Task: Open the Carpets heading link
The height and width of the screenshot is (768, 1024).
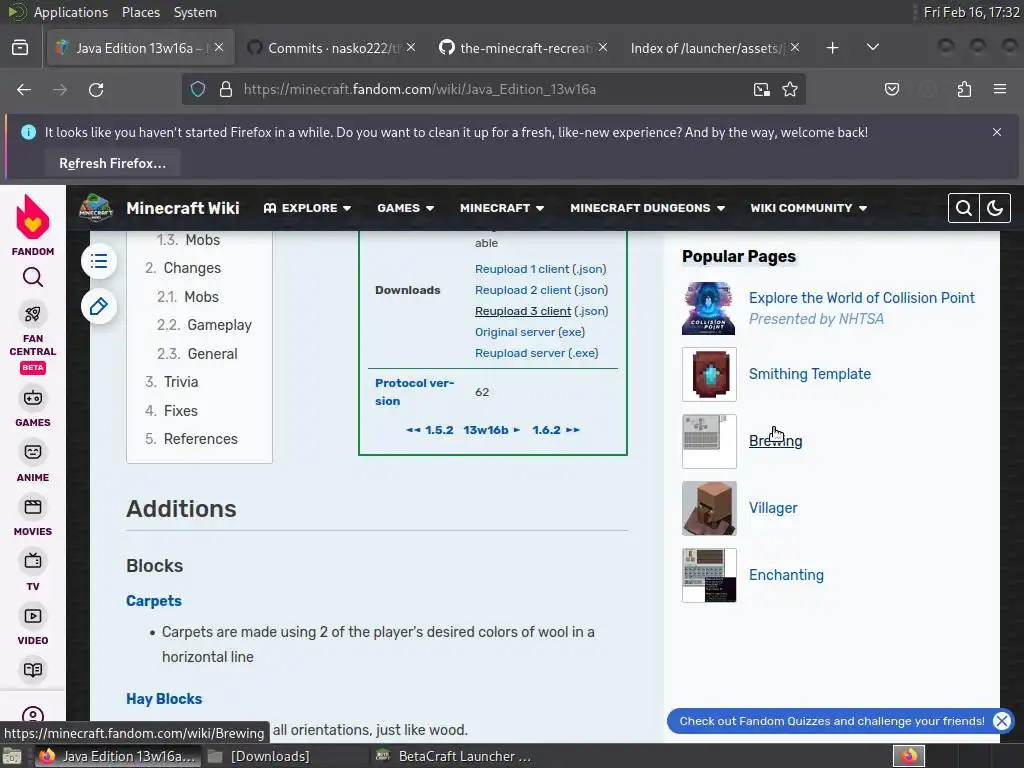Action: point(153,601)
